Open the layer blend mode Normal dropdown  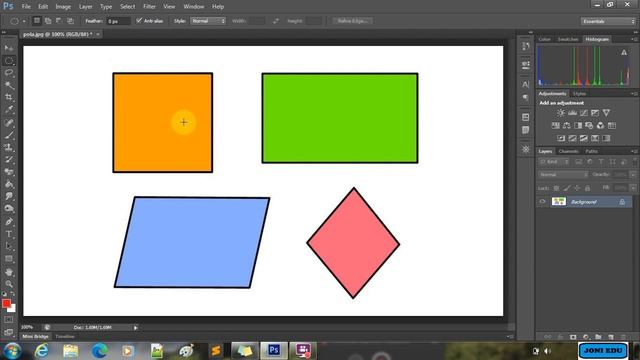point(563,175)
